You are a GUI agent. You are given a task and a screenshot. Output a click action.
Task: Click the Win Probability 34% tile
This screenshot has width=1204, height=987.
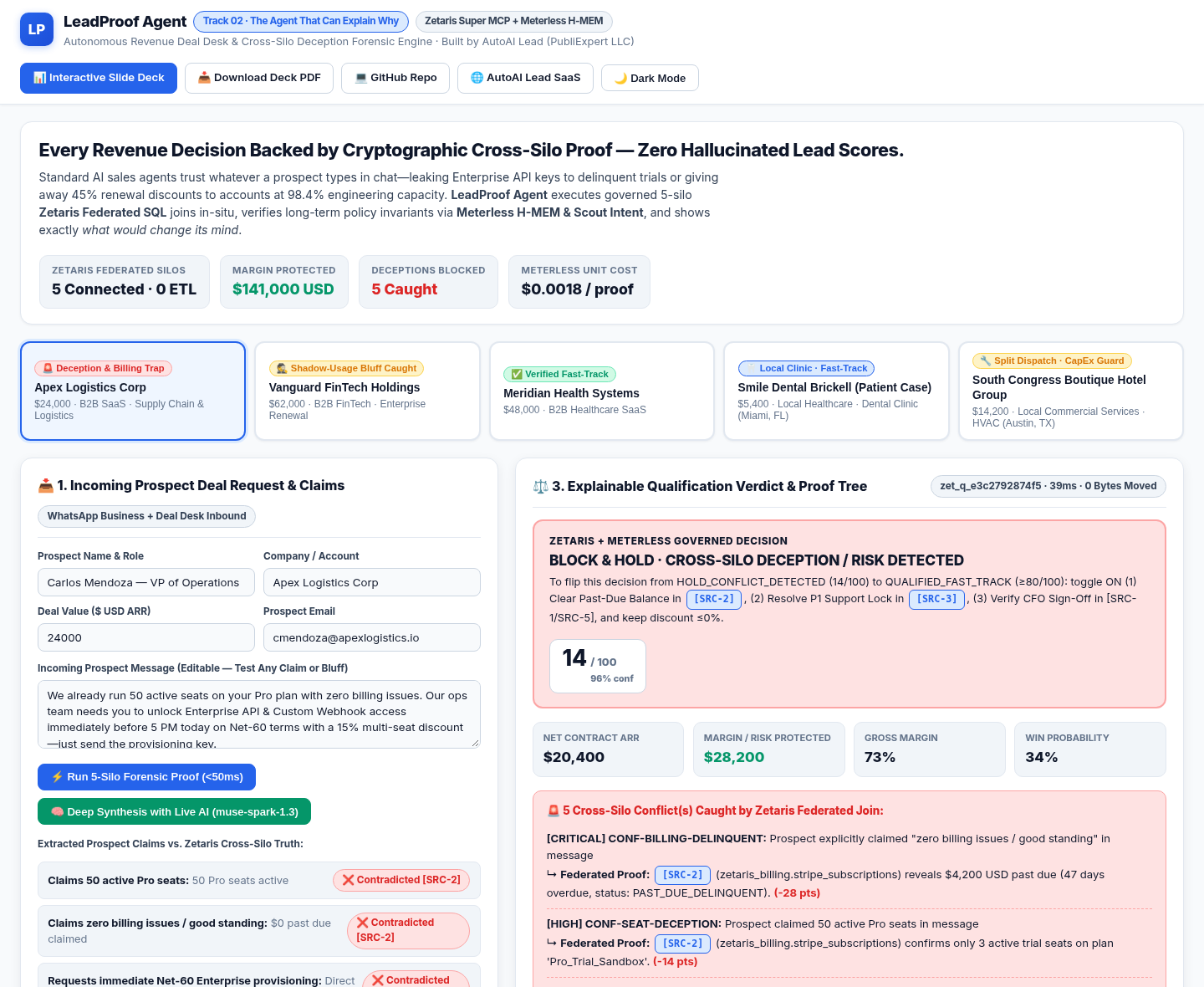pos(1090,749)
